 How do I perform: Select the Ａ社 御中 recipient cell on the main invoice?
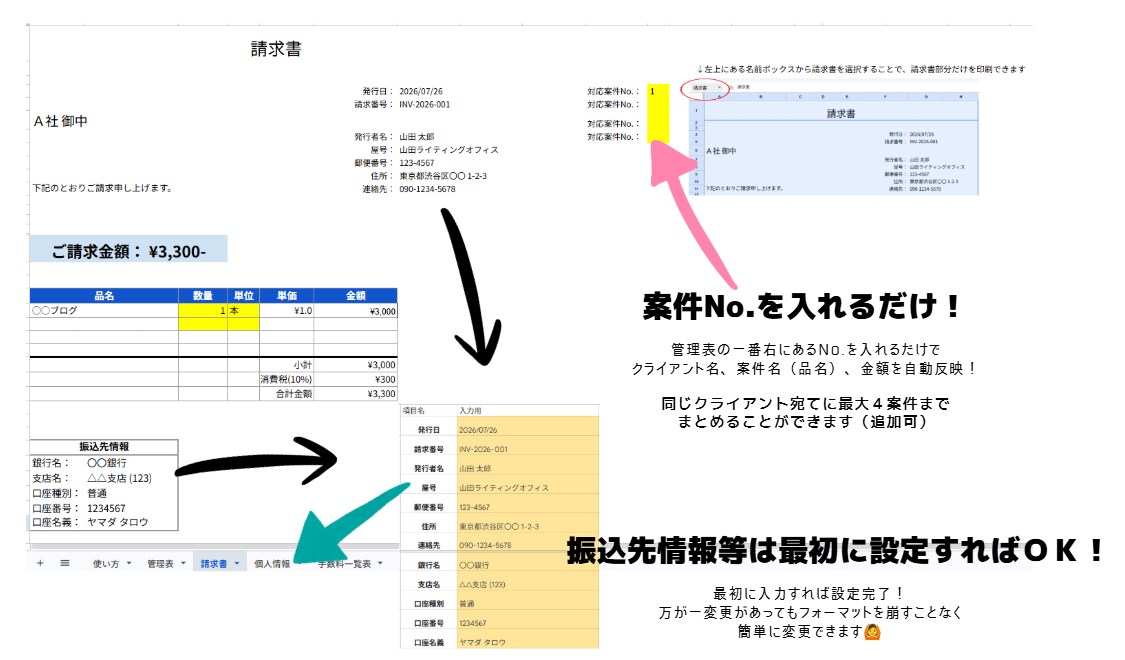point(61,121)
